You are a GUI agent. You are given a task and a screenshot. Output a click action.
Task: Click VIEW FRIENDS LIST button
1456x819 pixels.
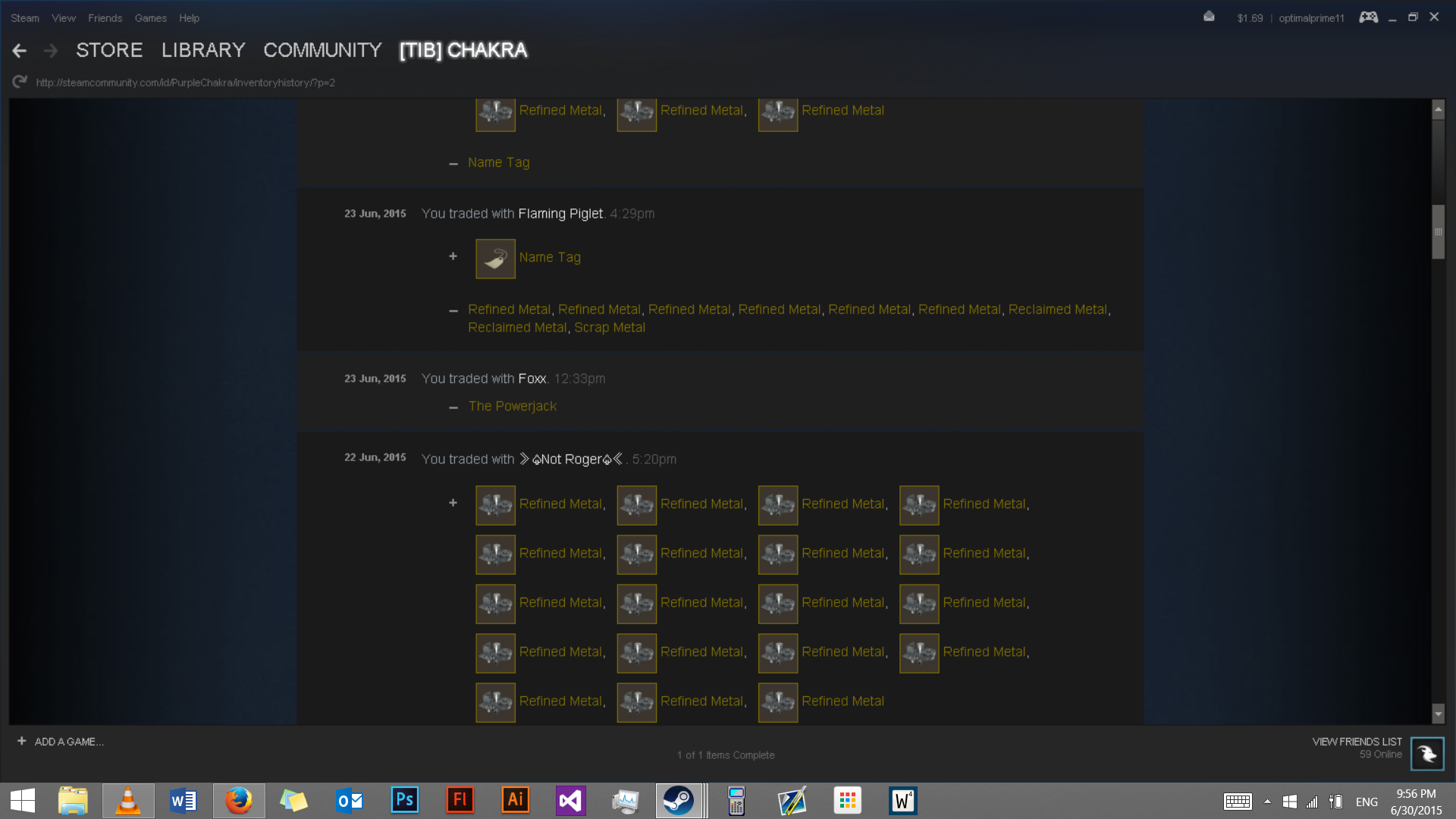tap(1357, 742)
